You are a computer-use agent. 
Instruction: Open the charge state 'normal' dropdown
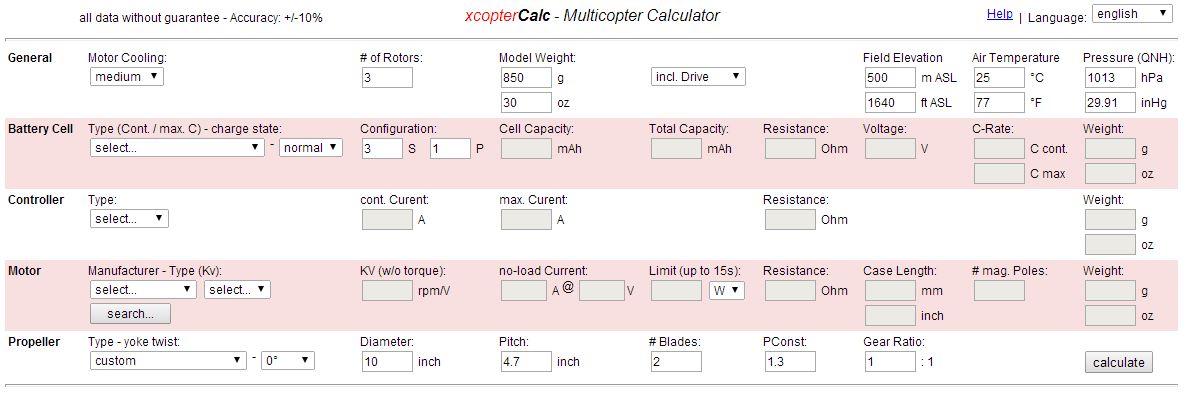pyautogui.click(x=311, y=147)
